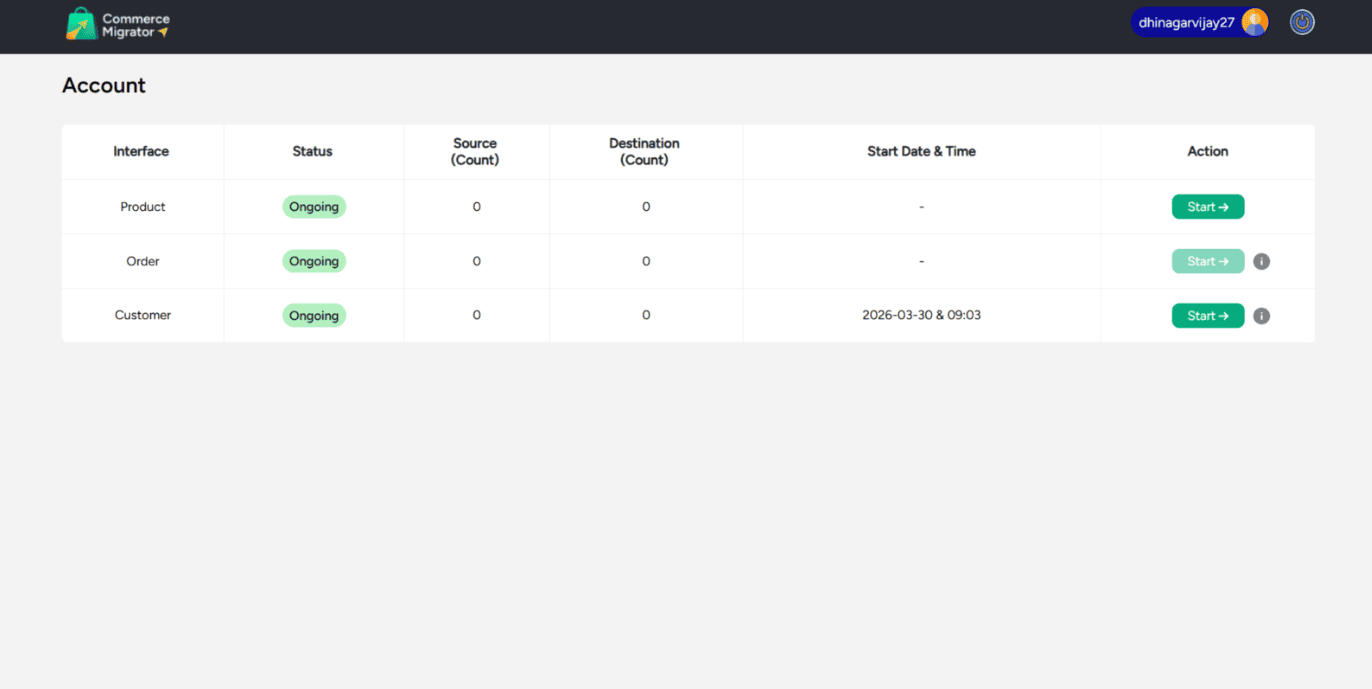Click the dhinagarvijay27 username label
Image resolution: width=1372 pixels, height=689 pixels.
(x=1186, y=23)
